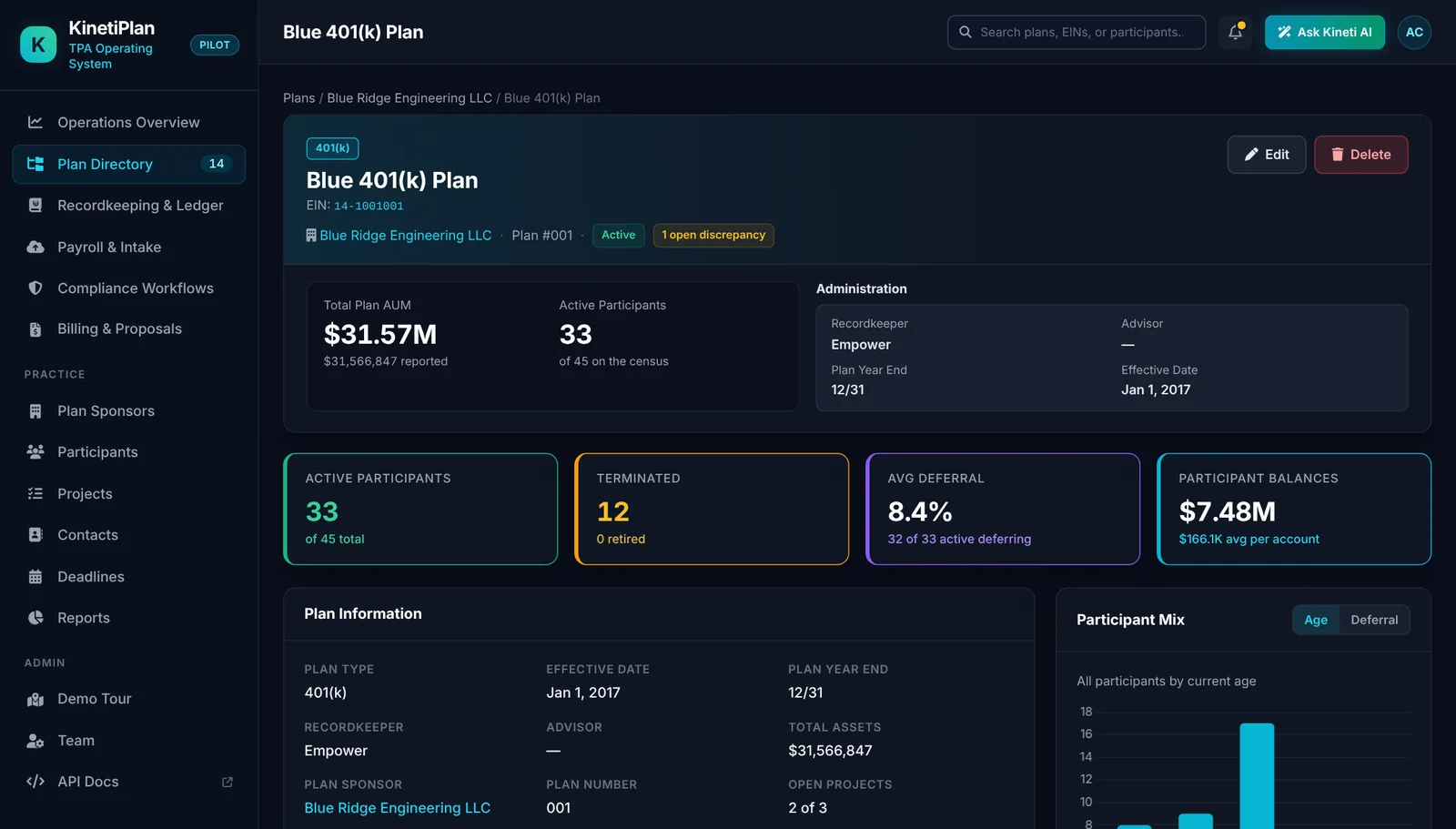Click Deadlines calendar icon in sidebar
1456x829 pixels.
click(35, 577)
